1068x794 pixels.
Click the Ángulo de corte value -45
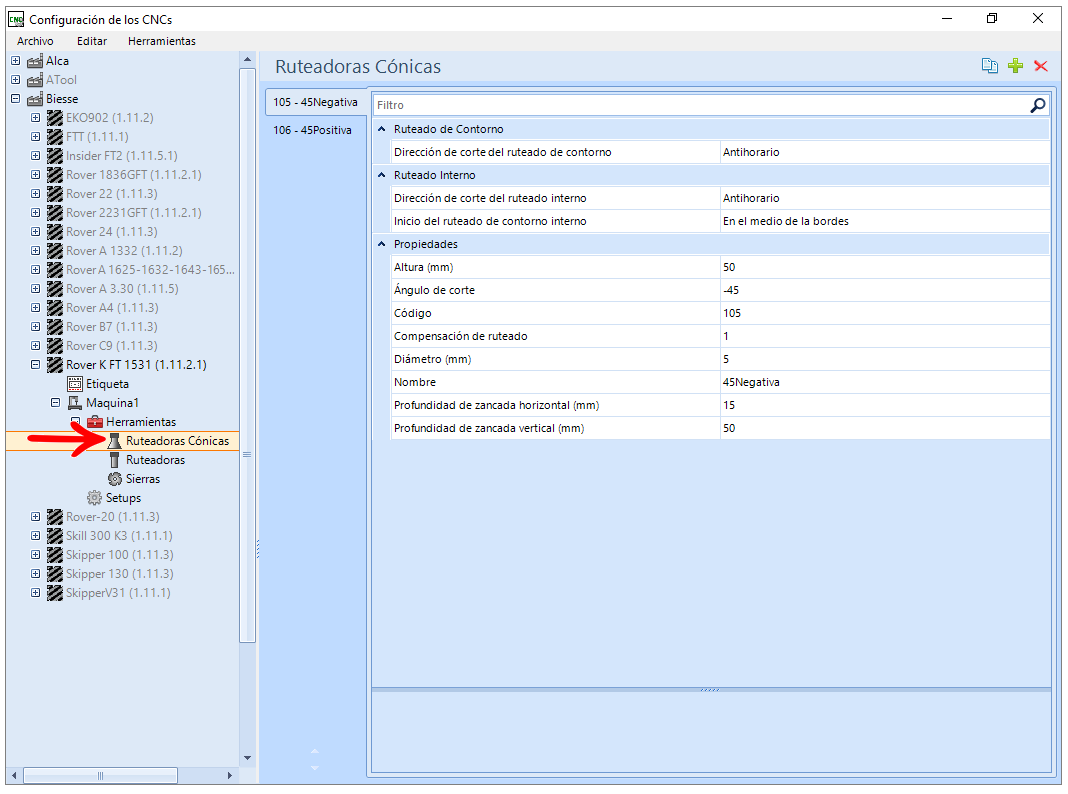pos(885,290)
